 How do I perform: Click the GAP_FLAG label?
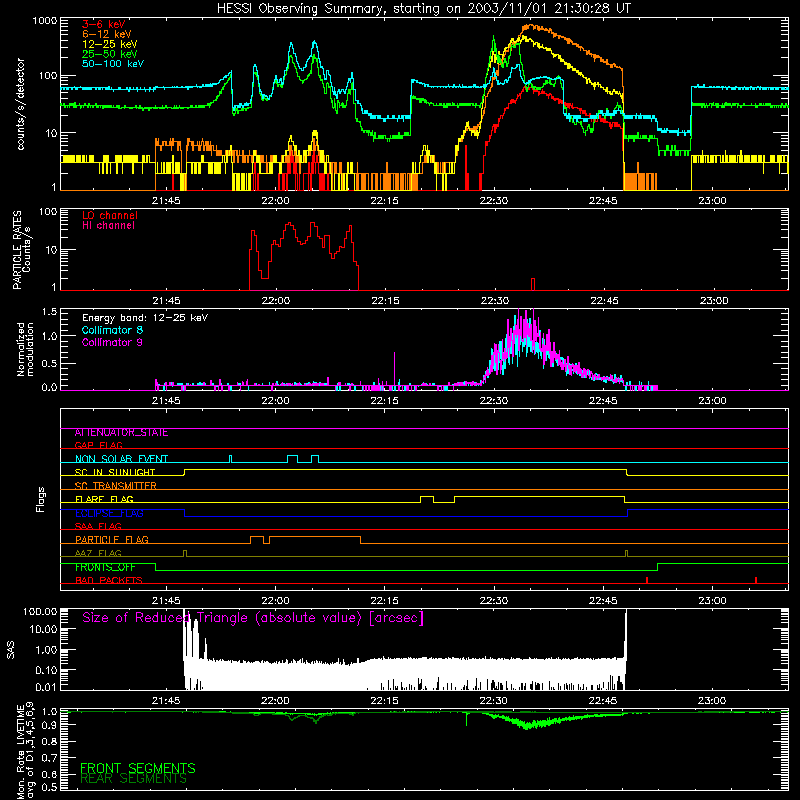tap(98, 445)
